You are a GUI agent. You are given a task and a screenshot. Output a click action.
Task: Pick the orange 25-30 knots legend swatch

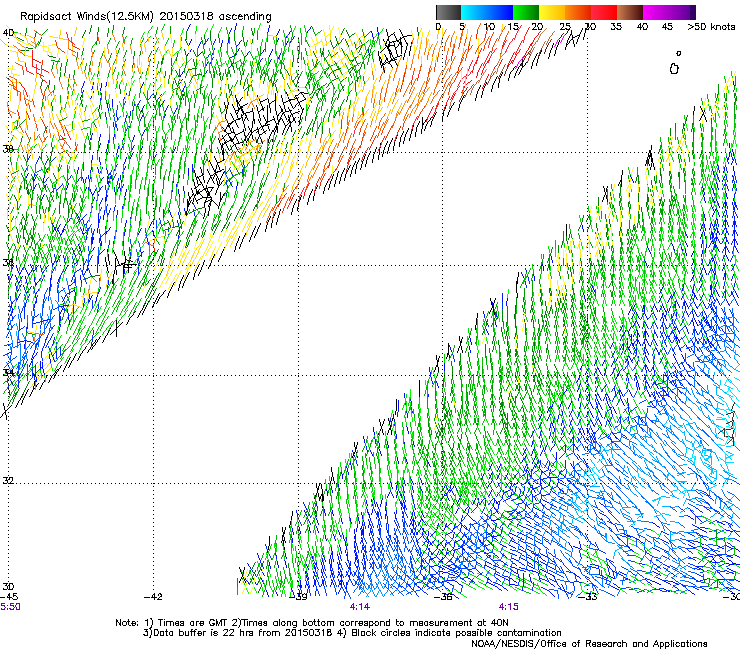(x=578, y=12)
